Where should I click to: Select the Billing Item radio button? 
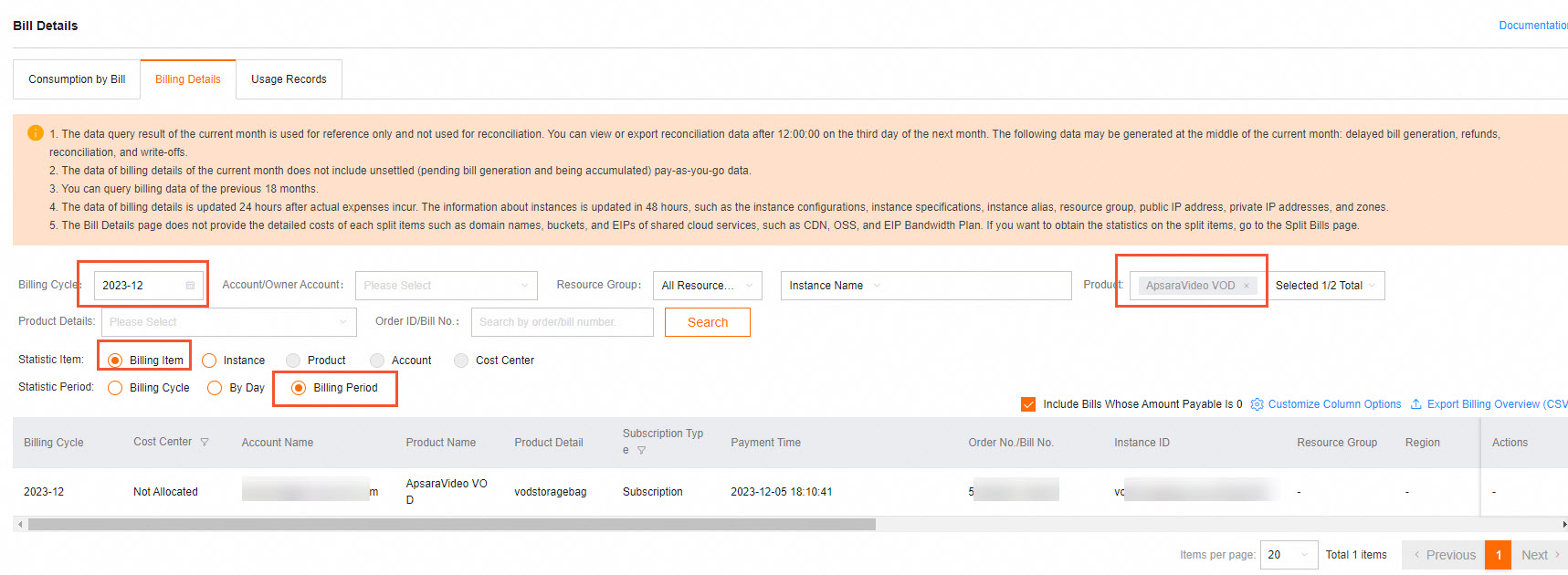pos(115,361)
